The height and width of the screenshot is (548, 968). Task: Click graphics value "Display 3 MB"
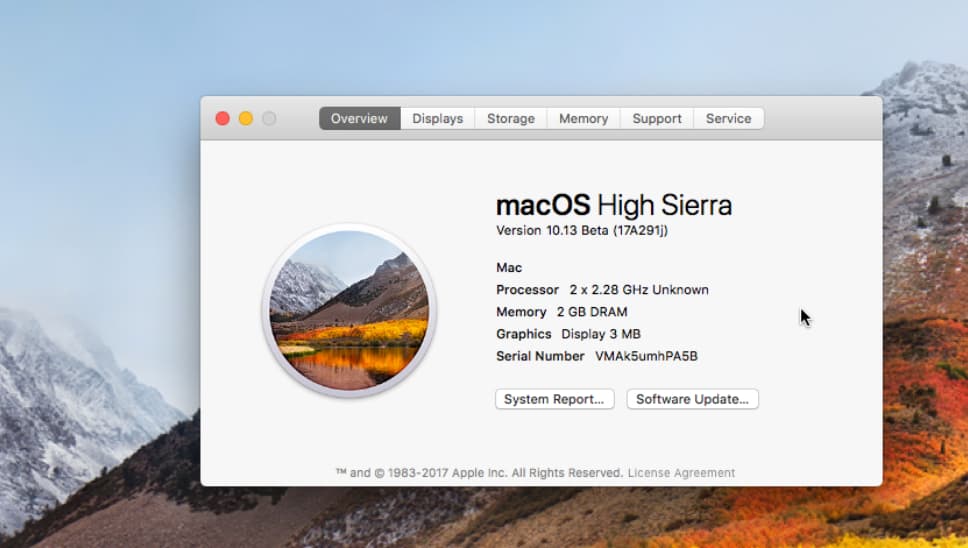601,334
